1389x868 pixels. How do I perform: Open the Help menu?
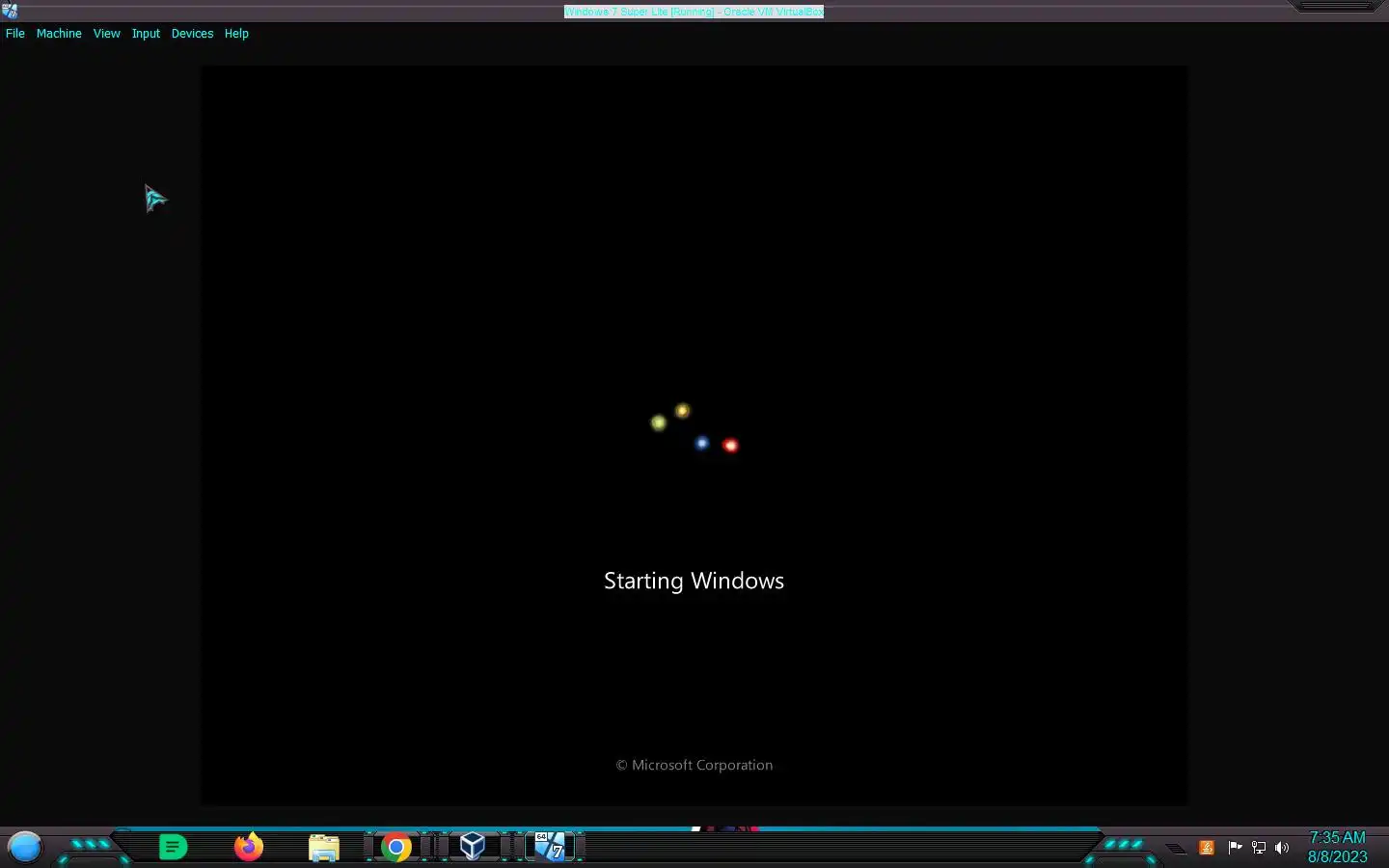[x=236, y=34]
